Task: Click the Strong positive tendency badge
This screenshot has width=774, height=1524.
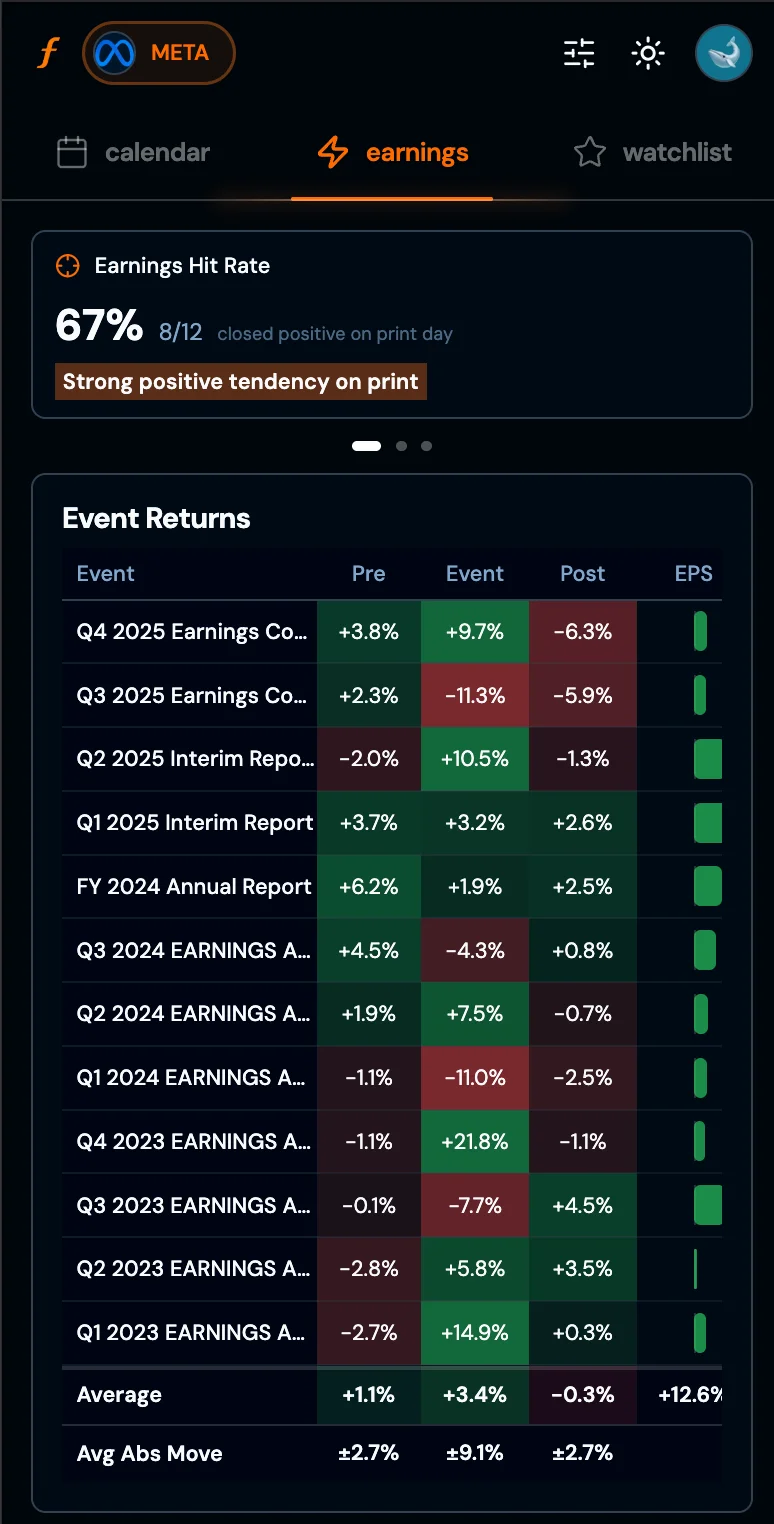Action: pos(240,381)
